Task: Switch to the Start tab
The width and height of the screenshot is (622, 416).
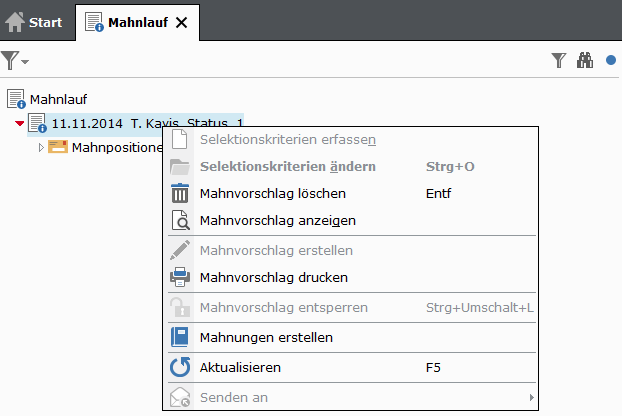Action: 35,21
